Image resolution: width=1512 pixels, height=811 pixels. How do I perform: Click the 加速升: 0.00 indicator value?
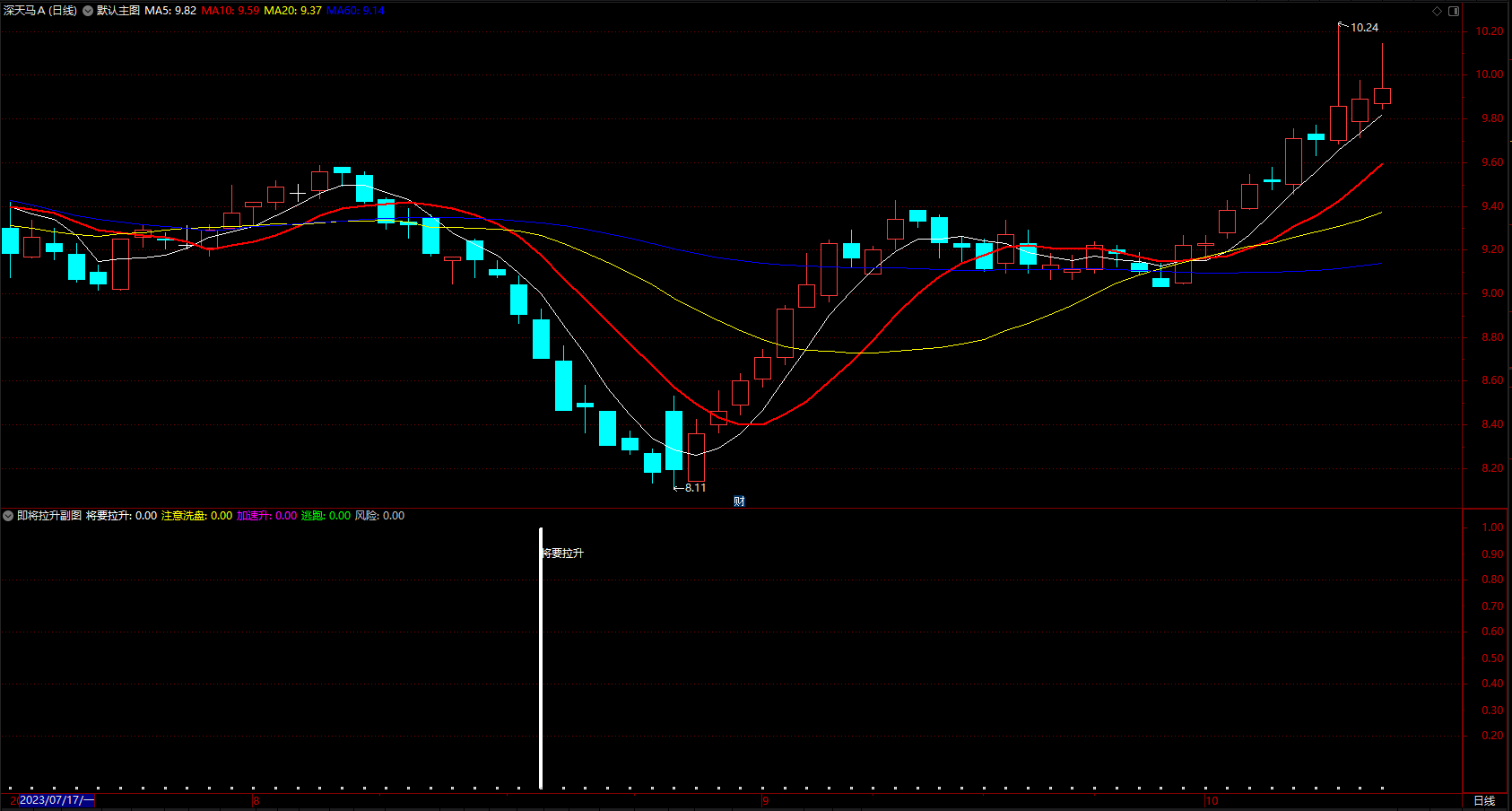click(x=267, y=516)
